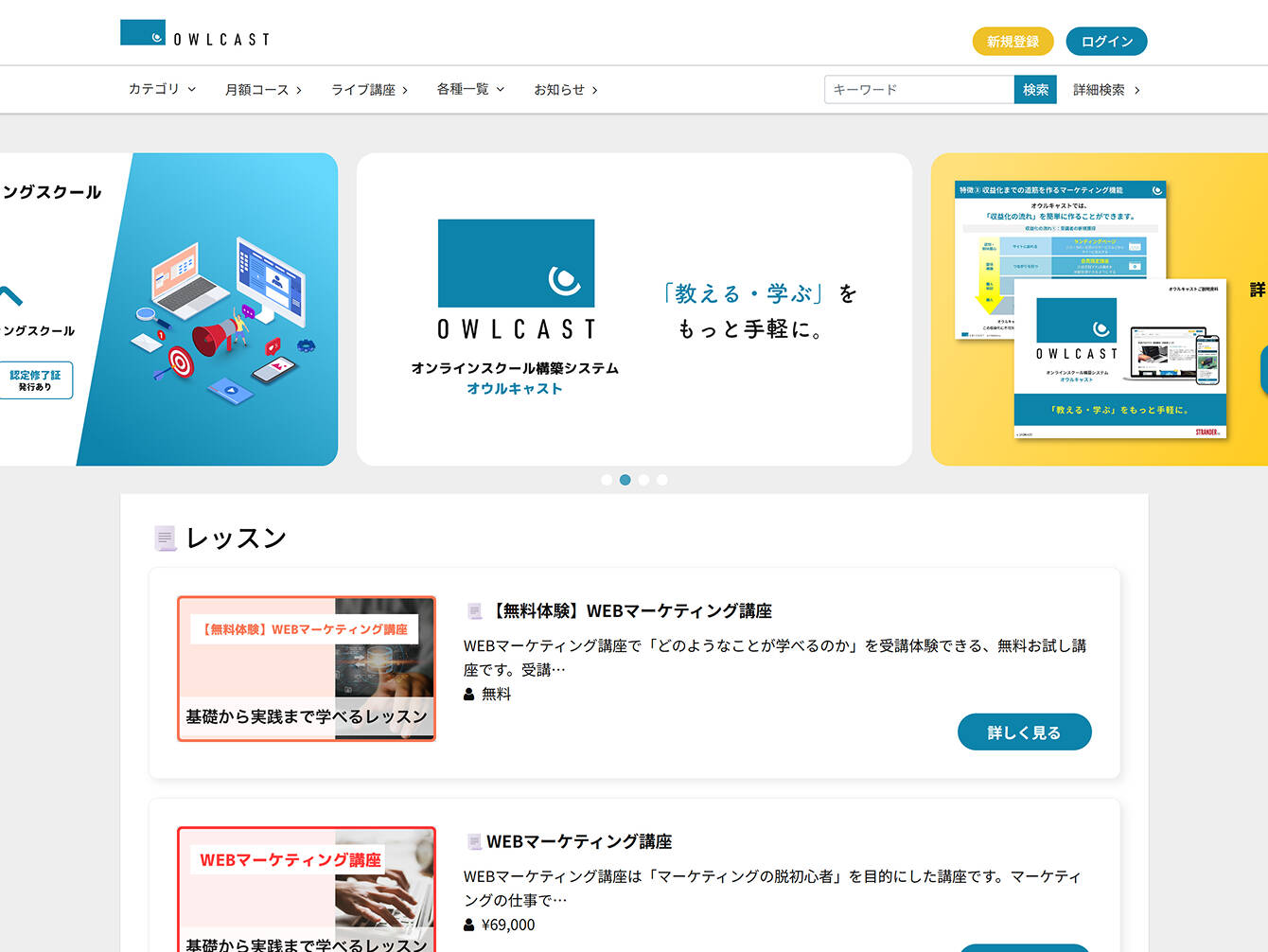Focus the キーワード search field
Screen dimensions: 1268x952
[919, 89]
